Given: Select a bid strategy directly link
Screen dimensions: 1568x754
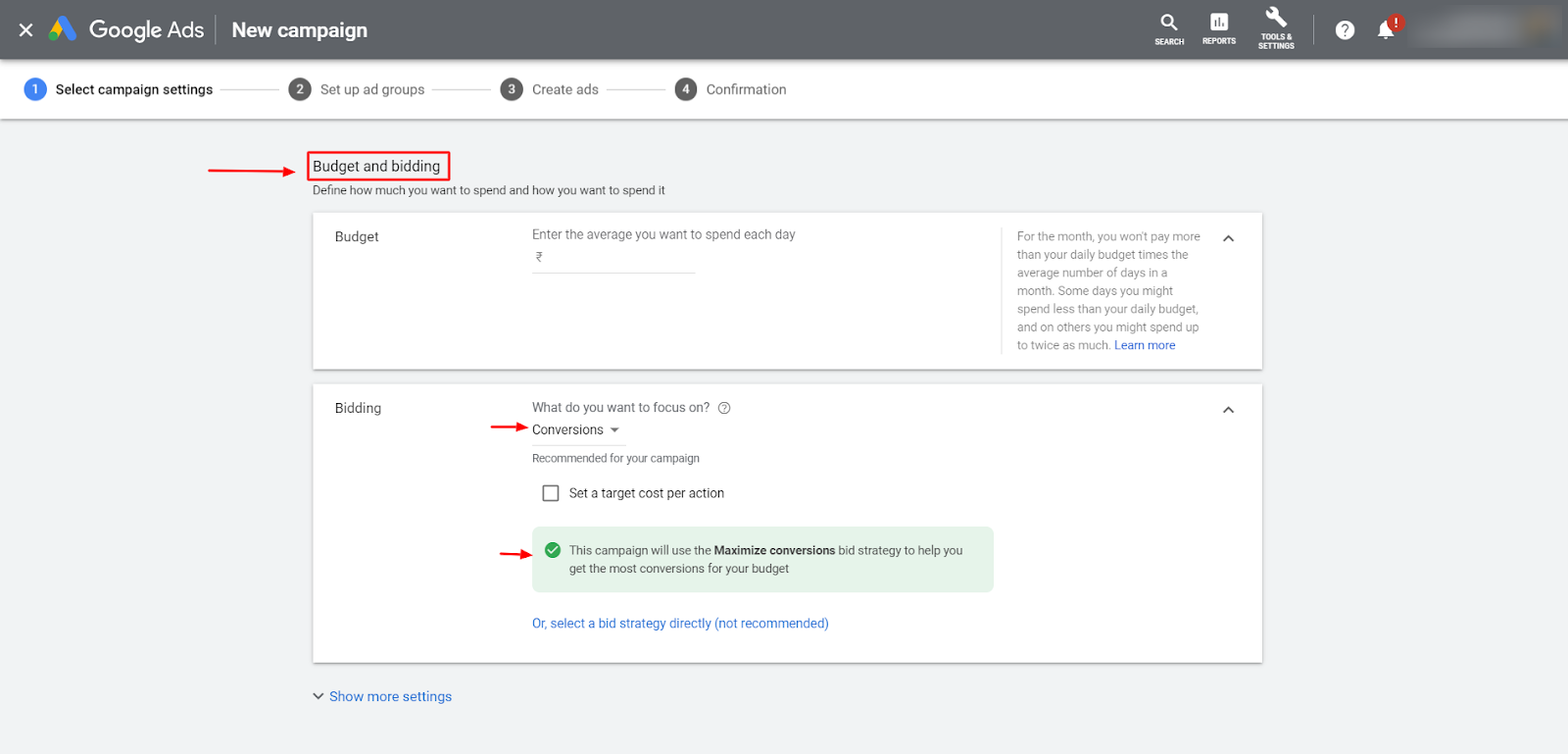Looking at the screenshot, I should 680,624.
